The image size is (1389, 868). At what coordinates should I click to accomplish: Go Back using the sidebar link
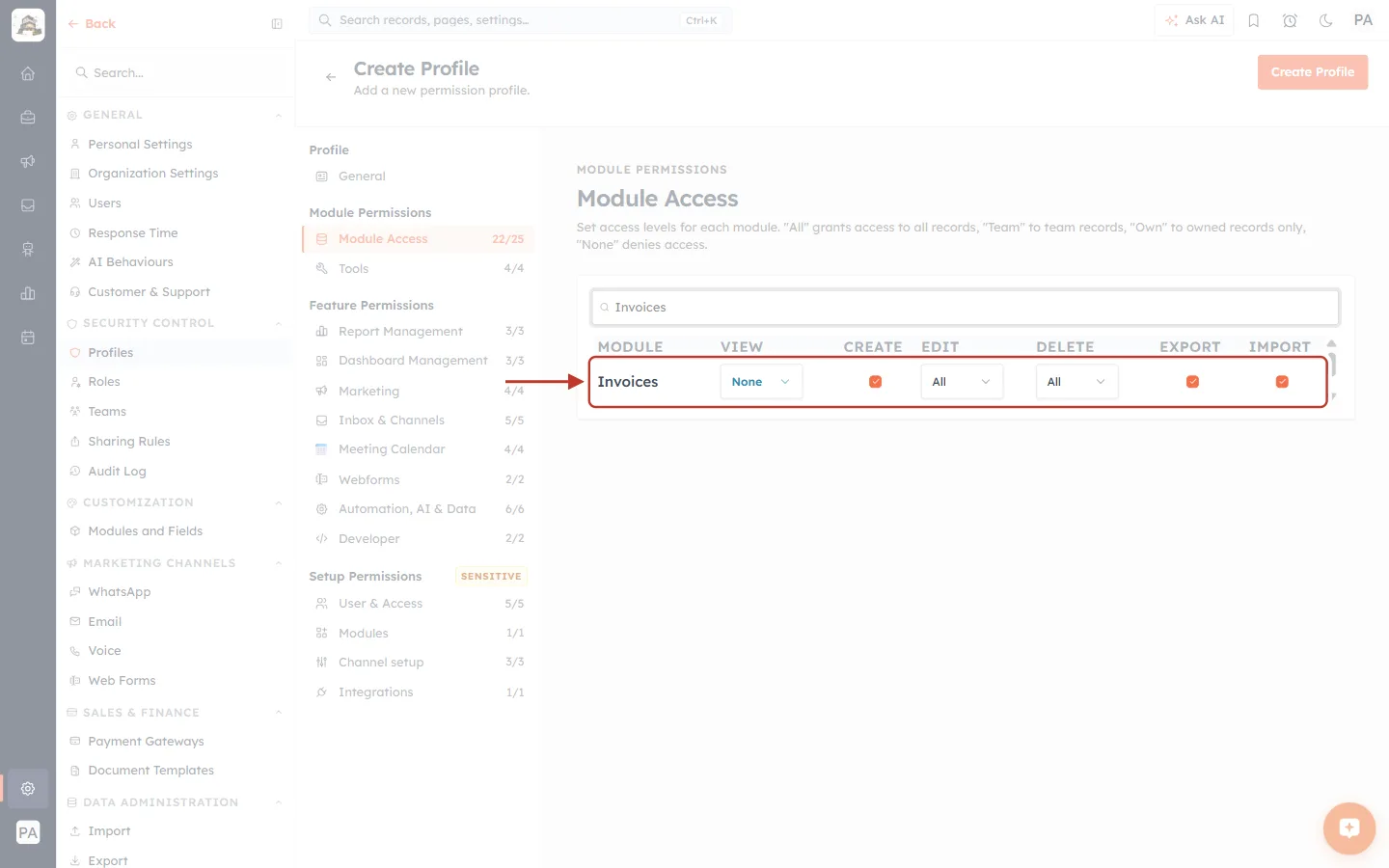pyautogui.click(x=92, y=24)
